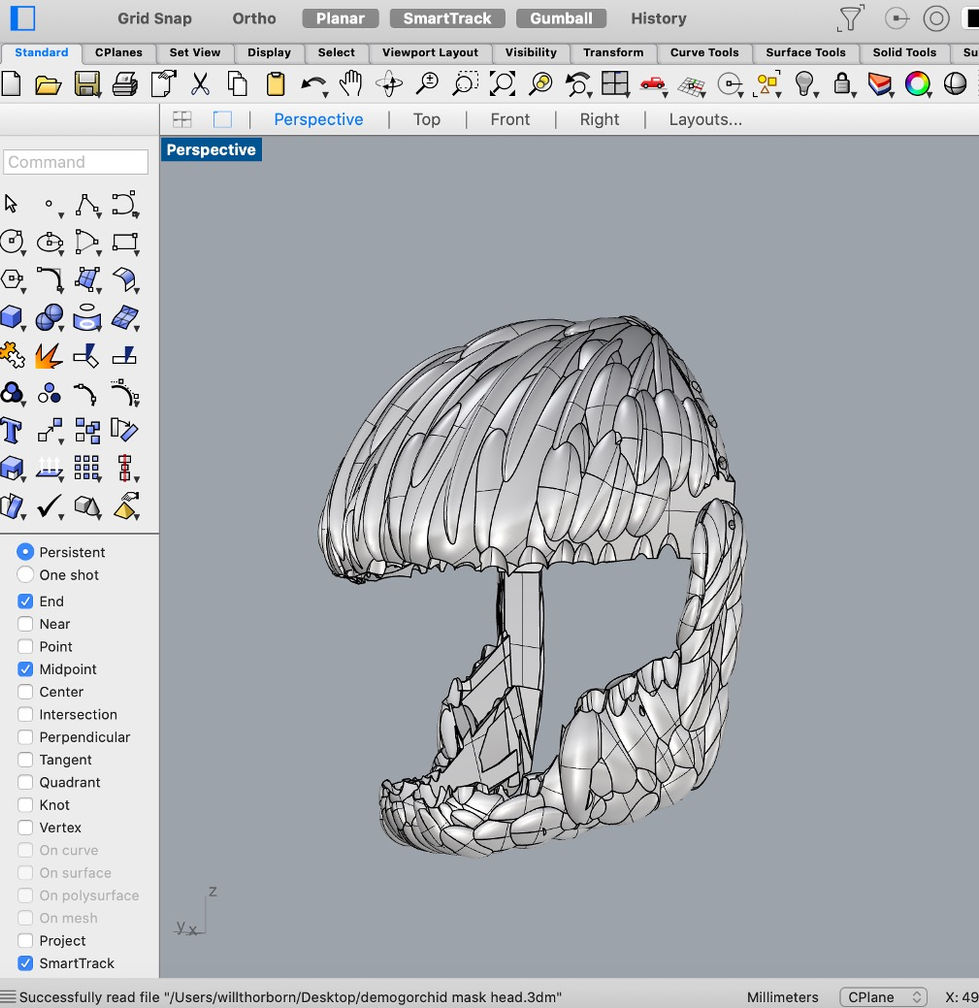The image size is (979, 1008).
Task: Toggle the sidebar panel icon
Action: 22,18
